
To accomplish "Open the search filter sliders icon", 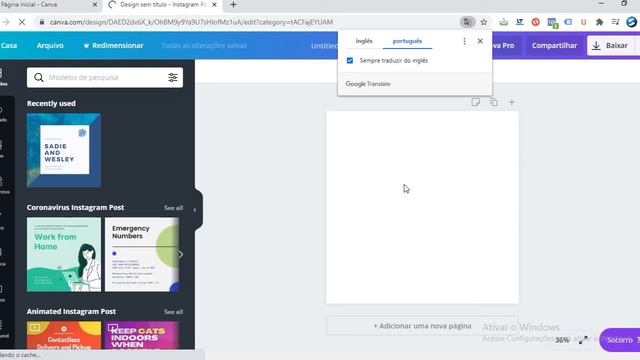I will click(173, 77).
